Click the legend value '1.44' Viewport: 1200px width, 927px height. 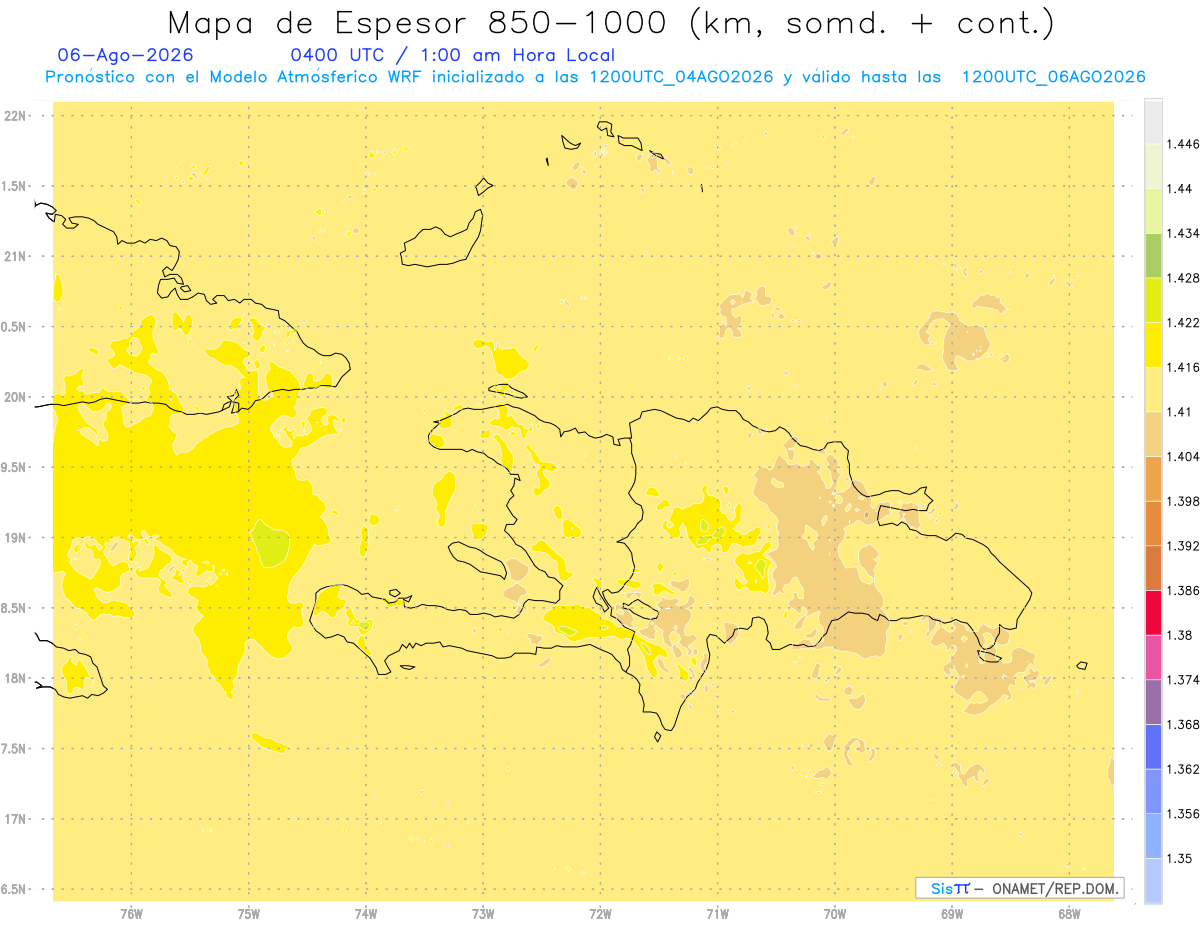coord(1180,189)
